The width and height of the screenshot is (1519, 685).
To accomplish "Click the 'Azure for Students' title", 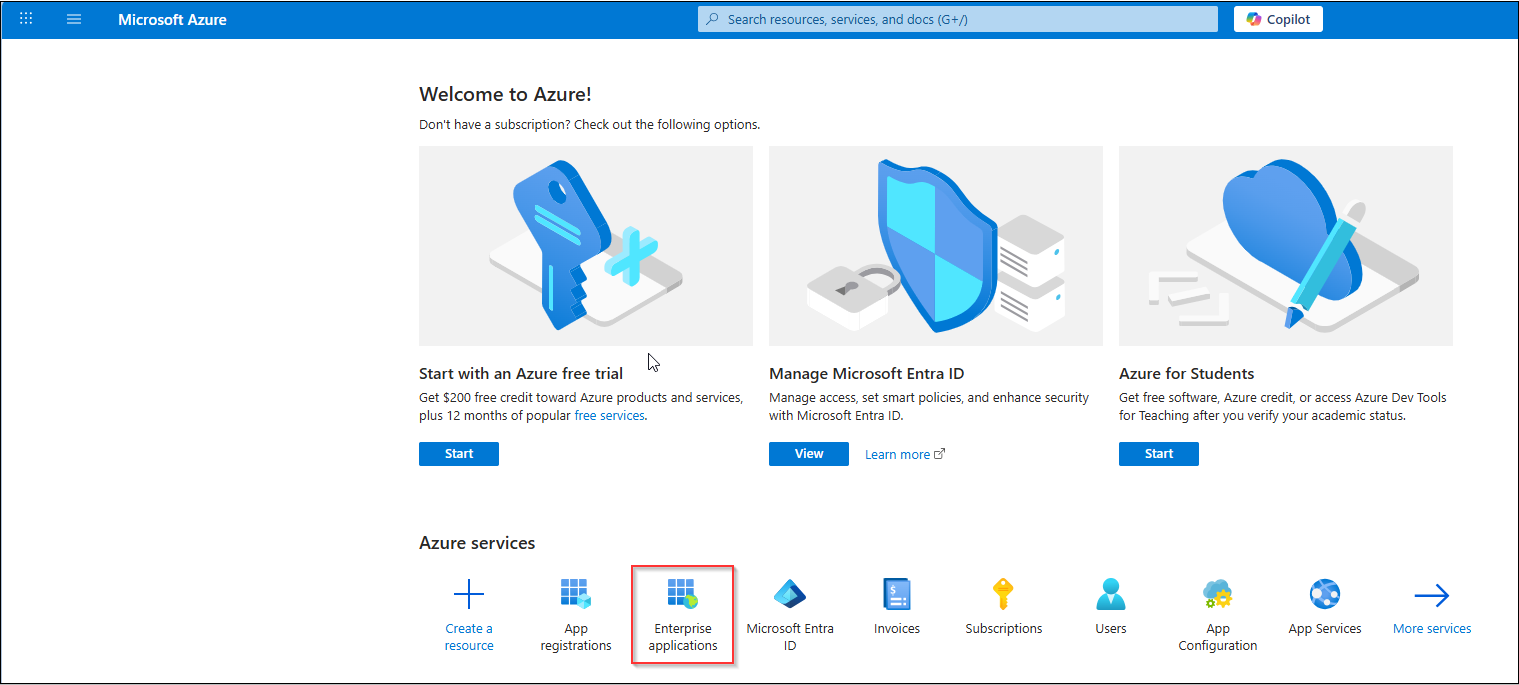I will 1186,374.
